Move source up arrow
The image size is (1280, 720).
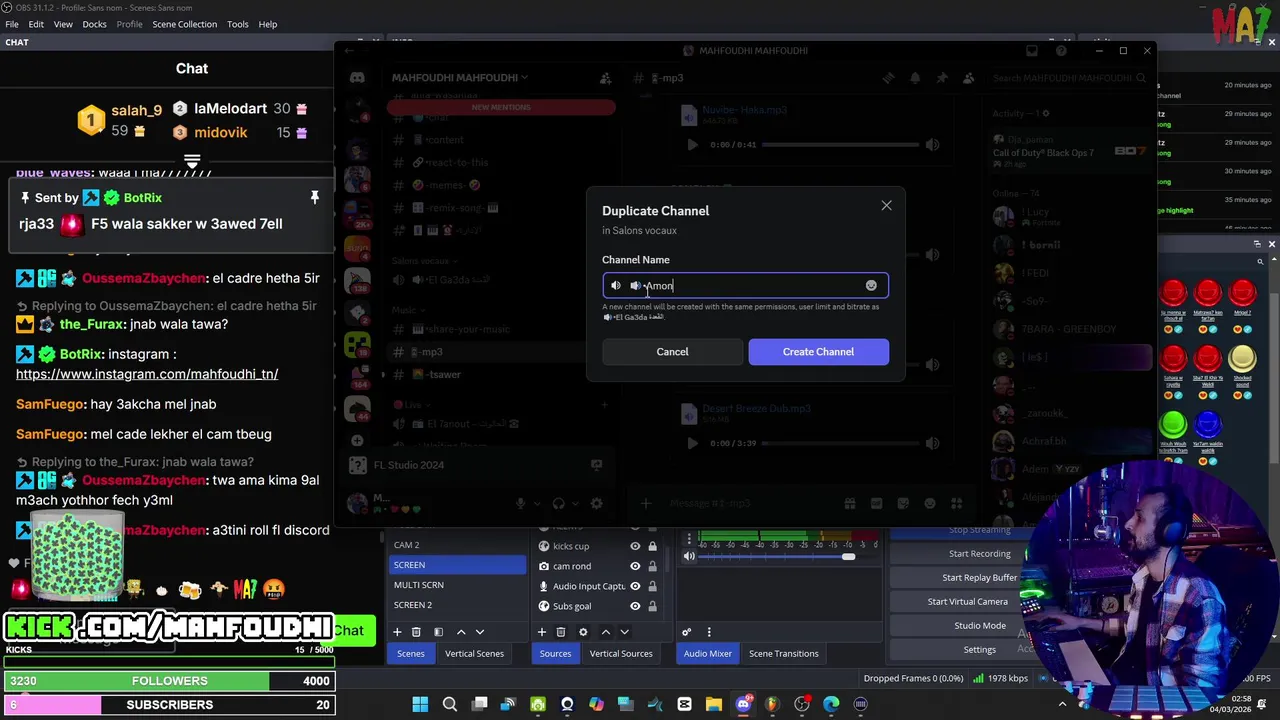point(605,632)
